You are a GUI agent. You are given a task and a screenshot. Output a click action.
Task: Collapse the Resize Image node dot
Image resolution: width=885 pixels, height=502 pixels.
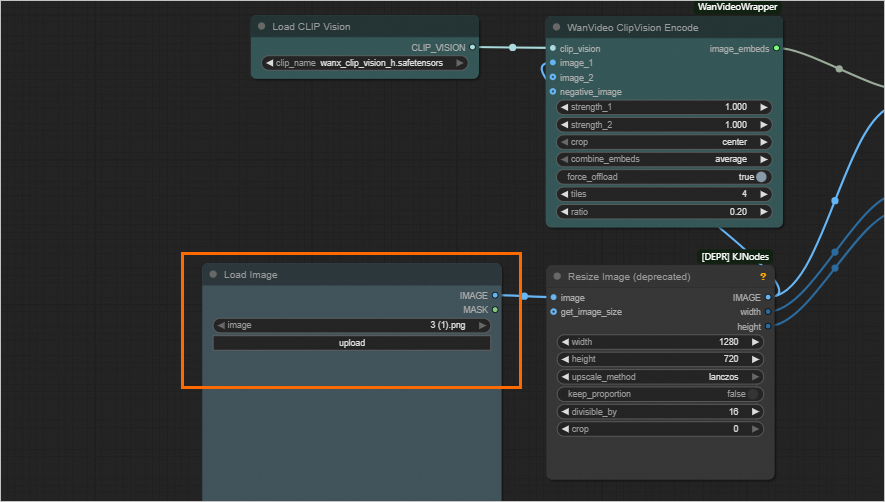557,276
